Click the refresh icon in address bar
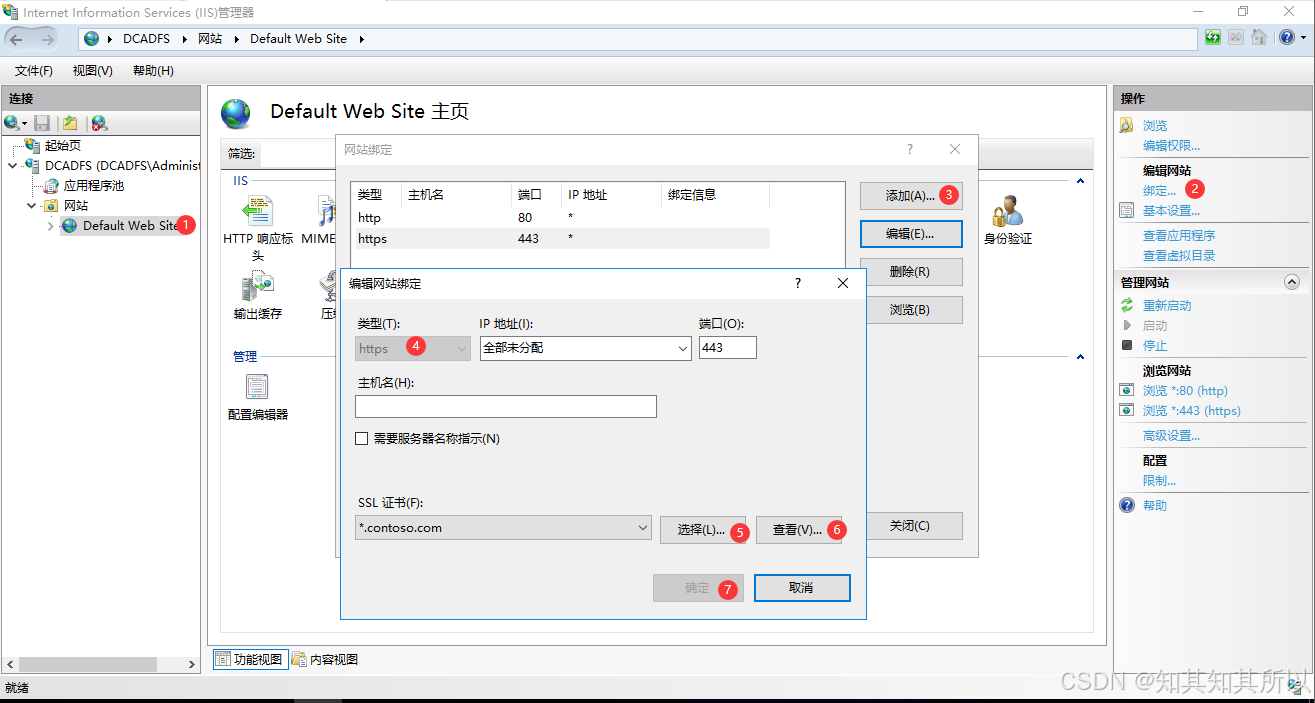 [1213, 38]
